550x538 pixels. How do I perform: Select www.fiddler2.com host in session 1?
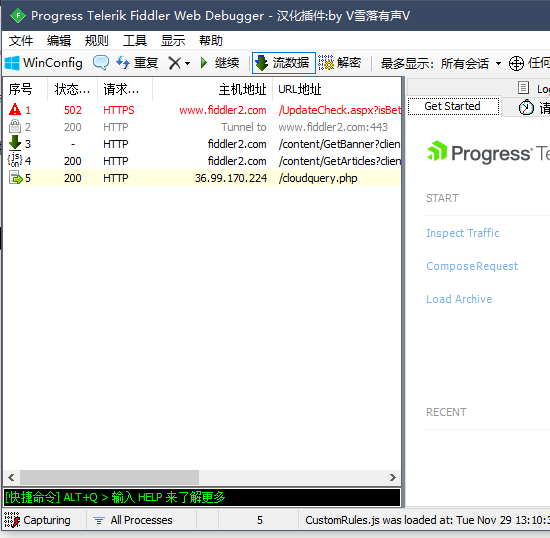click(x=223, y=110)
